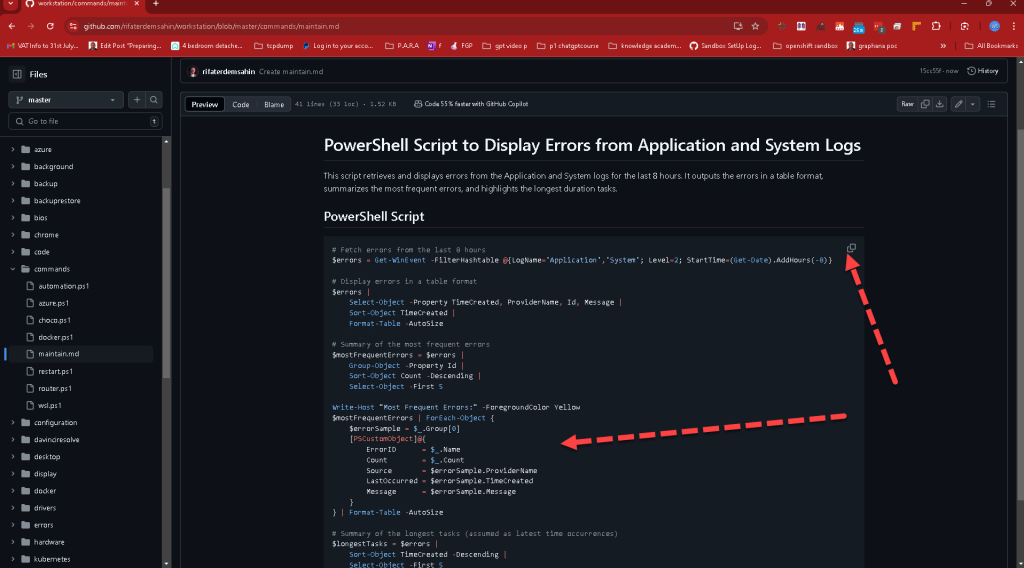Click the address bar URL
Viewport: 1024px width, 568px height.
click(211, 27)
